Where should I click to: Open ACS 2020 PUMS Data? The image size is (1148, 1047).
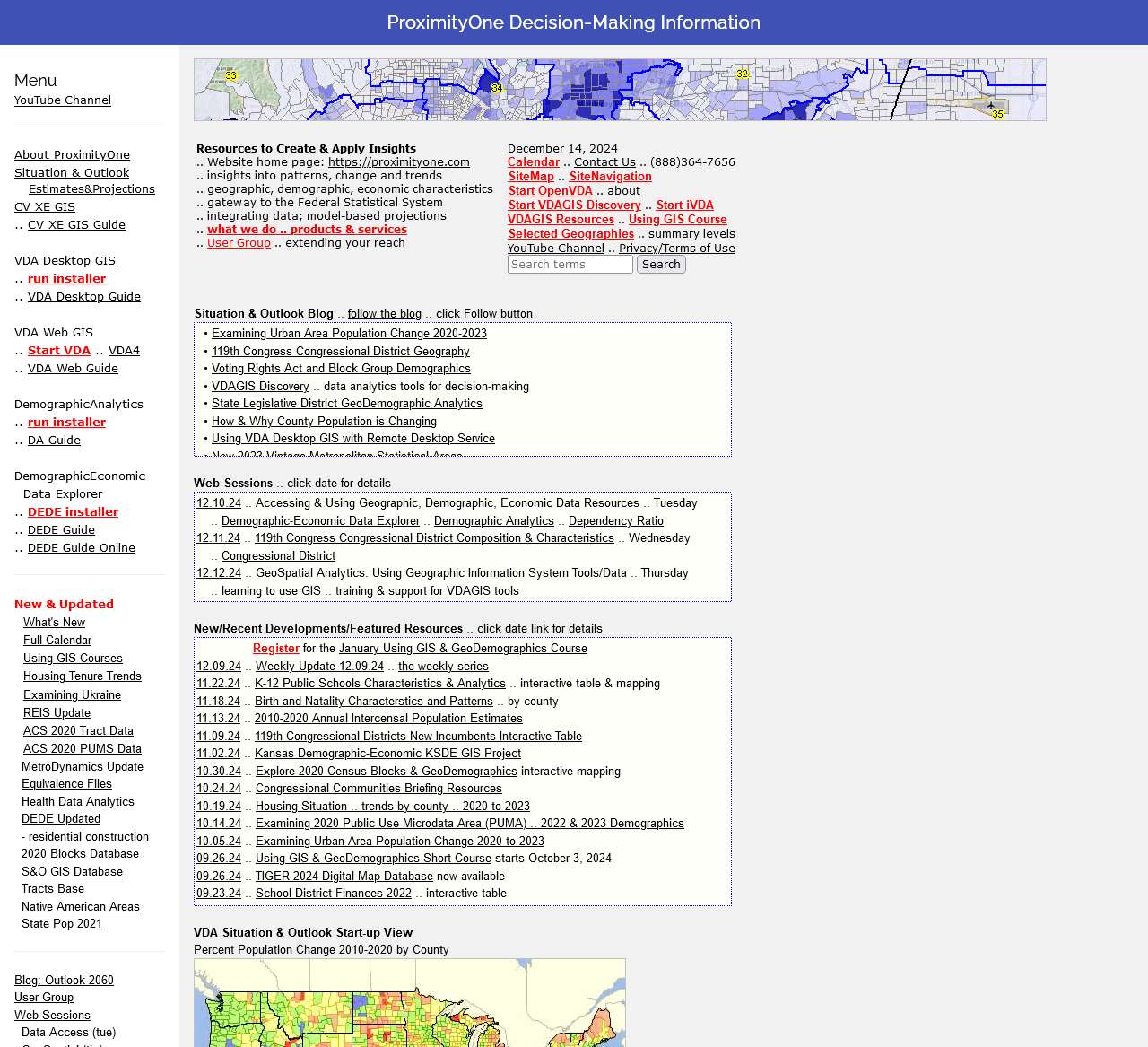tap(83, 749)
